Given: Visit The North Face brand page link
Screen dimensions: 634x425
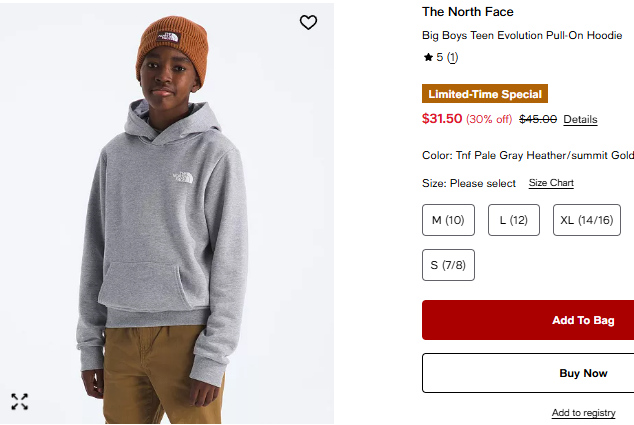Looking at the screenshot, I should 468,12.
